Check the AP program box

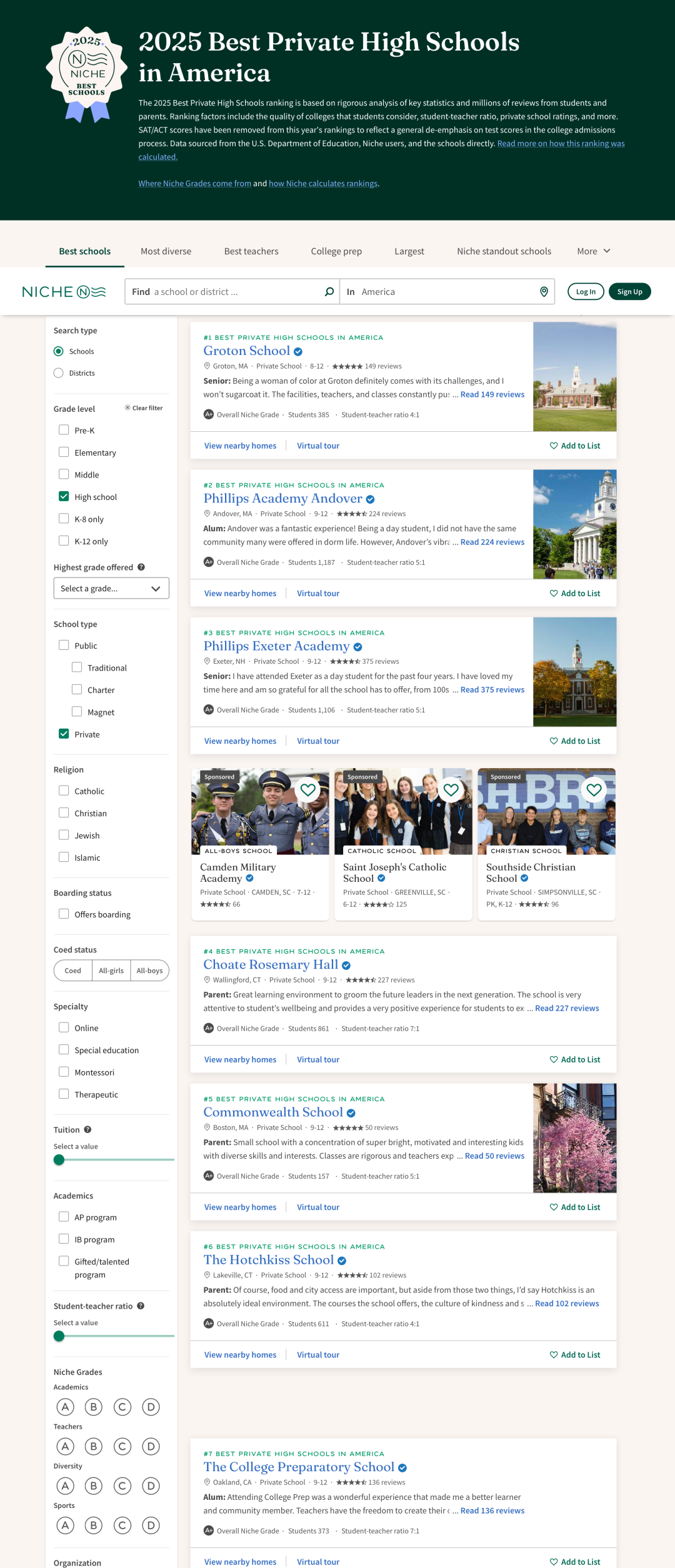click(64, 1217)
